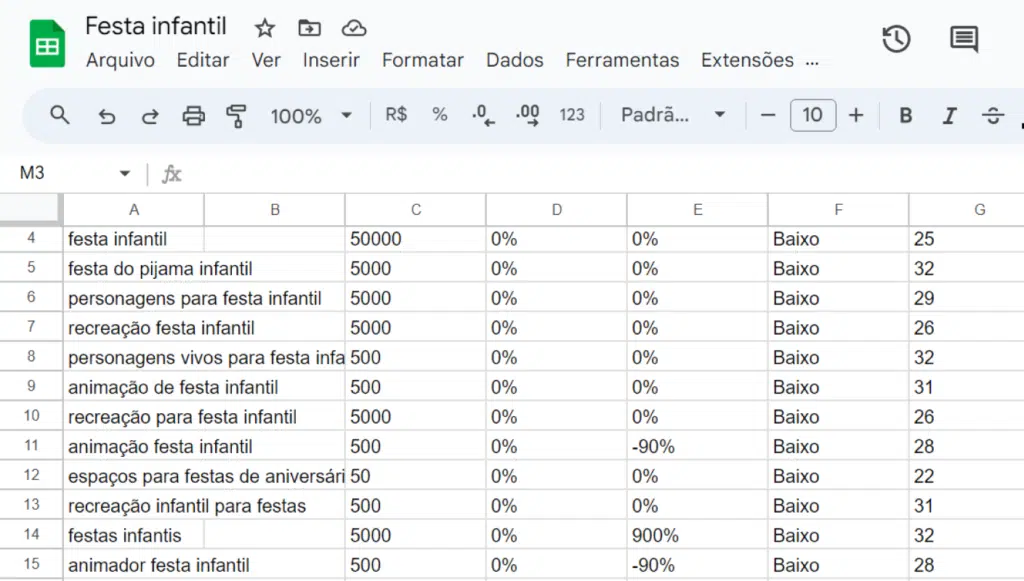
Task: Select column E header
Action: click(x=697, y=210)
